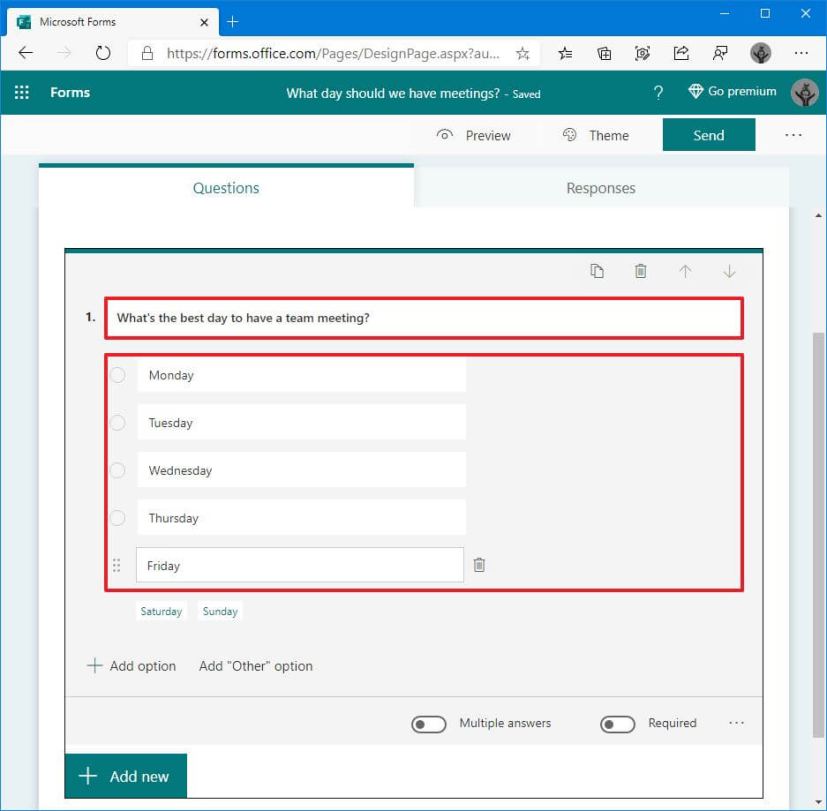Add the suggested Saturday option
The width and height of the screenshot is (827, 811).
point(161,611)
